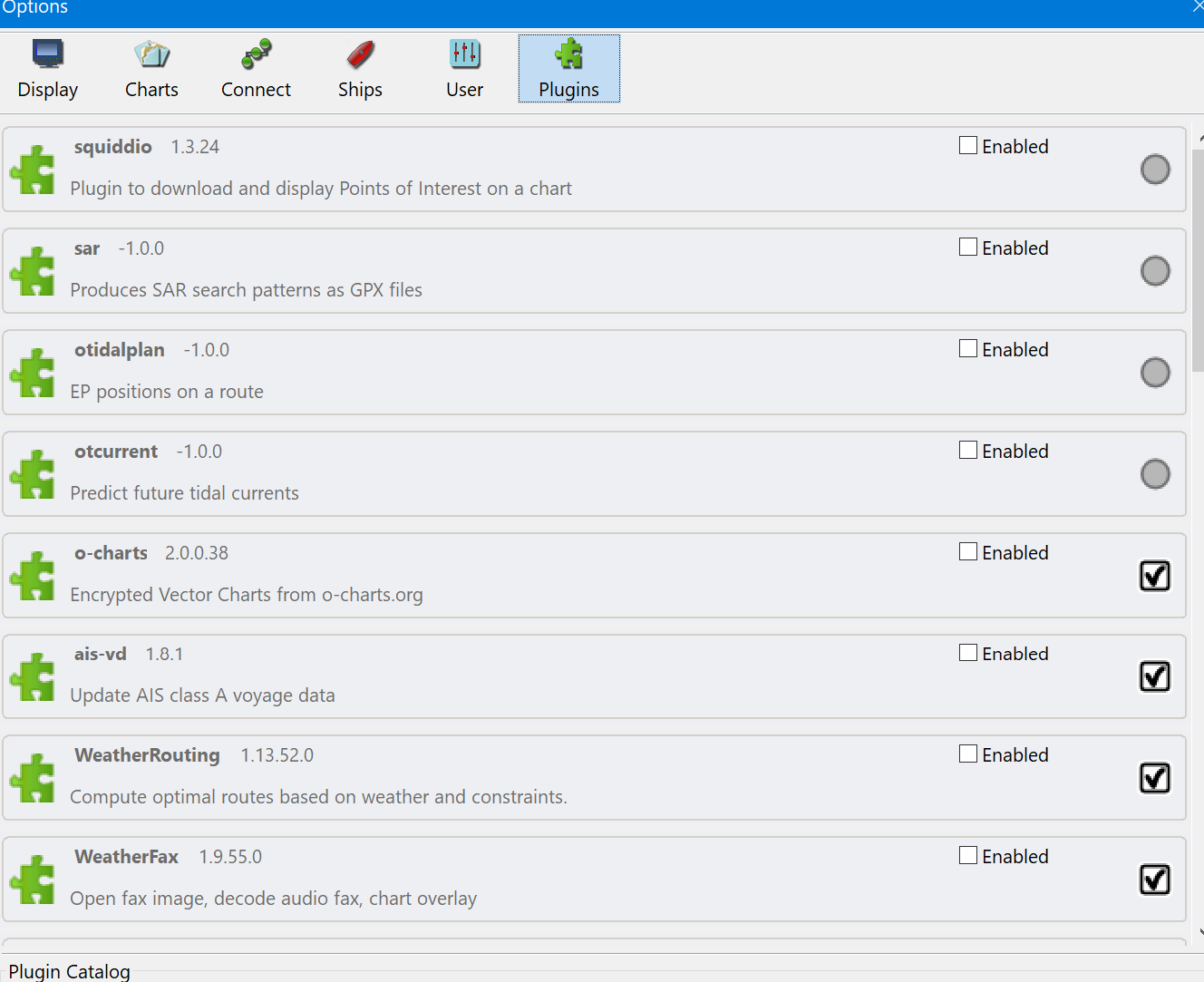The height and width of the screenshot is (982, 1204).
Task: Enable the squiddio plugin checkbox
Action: pos(967,144)
